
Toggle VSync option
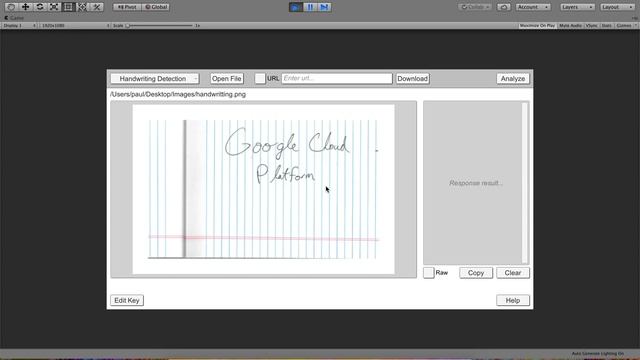[591, 26]
